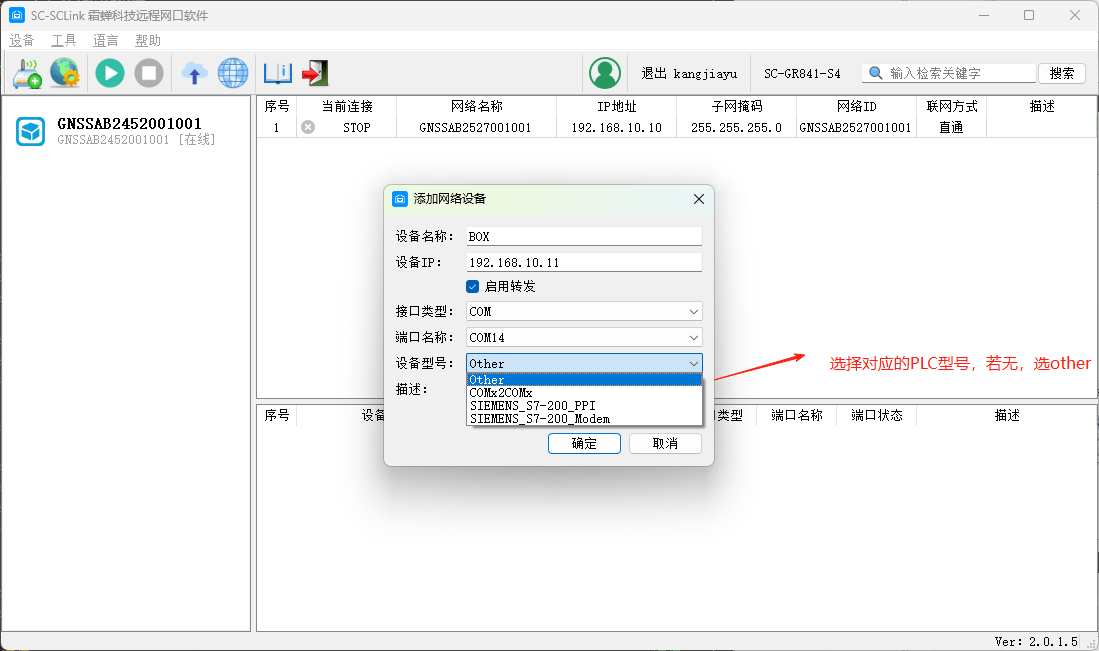Minimize the SC-SCLink window
1099x651 pixels.
[984, 15]
